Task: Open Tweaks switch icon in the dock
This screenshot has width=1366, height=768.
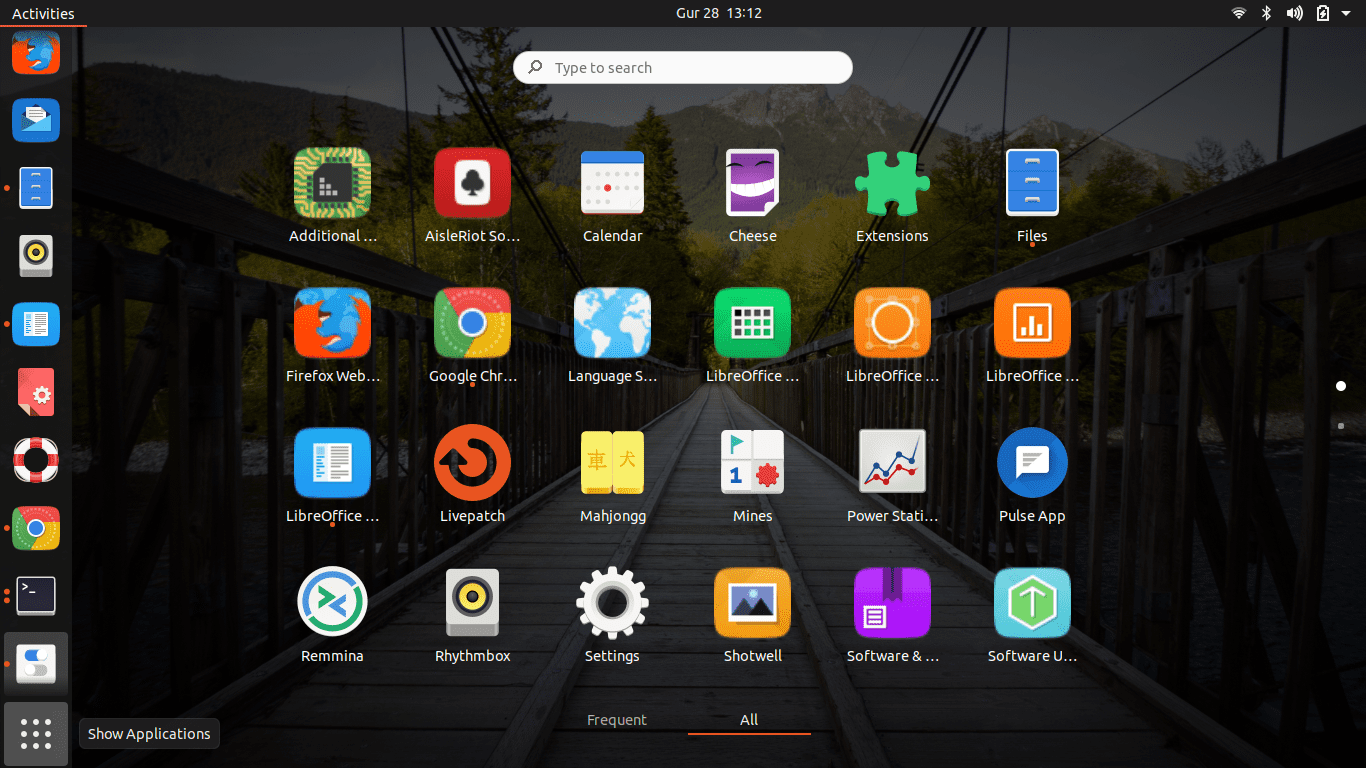Action: [x=36, y=664]
